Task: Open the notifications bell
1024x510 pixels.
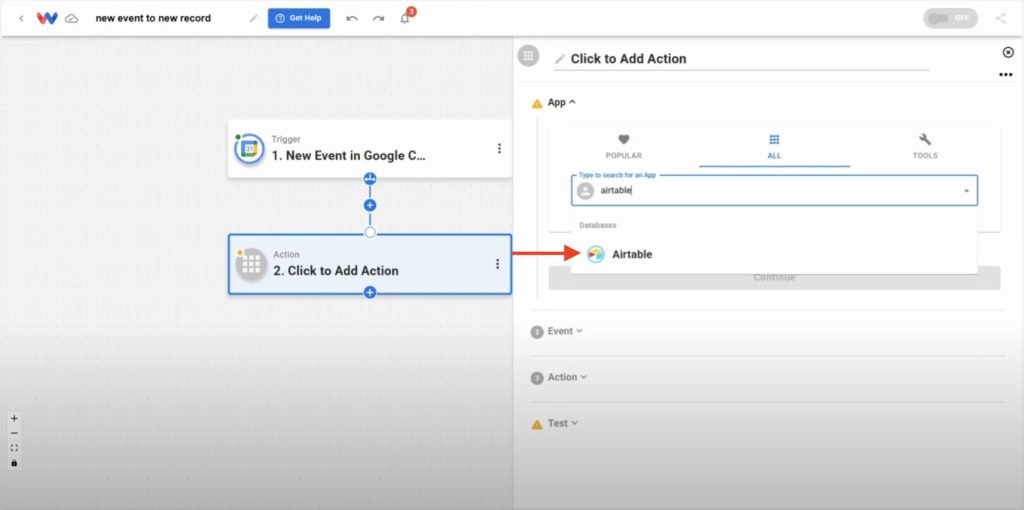Action: pyautogui.click(x=405, y=18)
